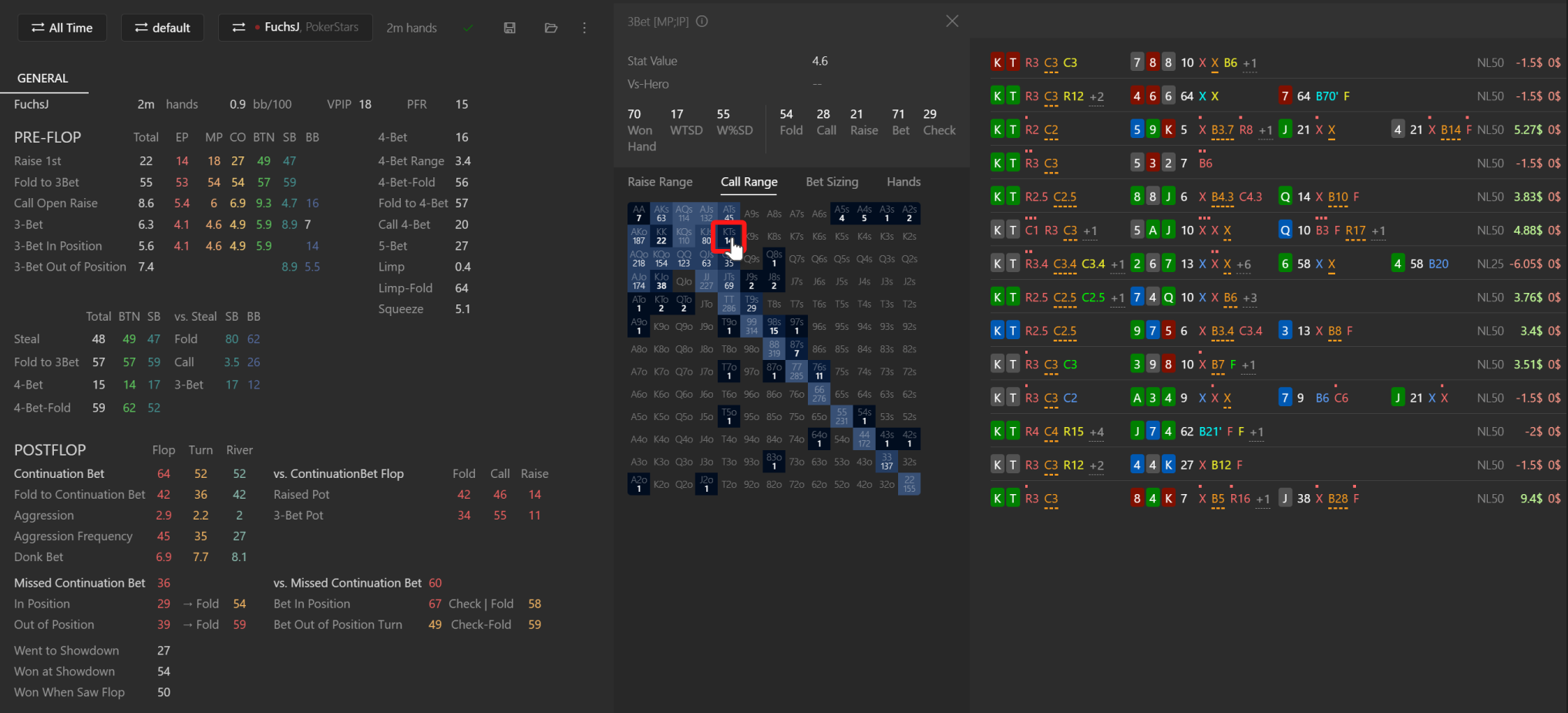Open the folder icon in top toolbar
The image size is (1568, 713).
[x=550, y=28]
